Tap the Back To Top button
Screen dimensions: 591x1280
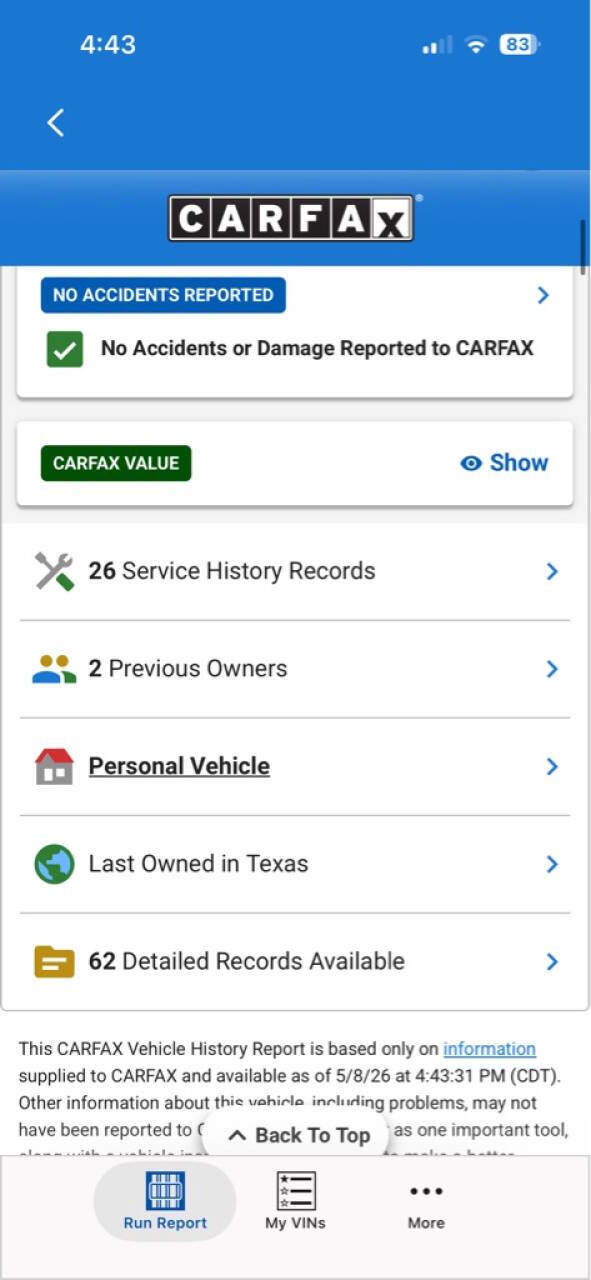[x=296, y=1135]
